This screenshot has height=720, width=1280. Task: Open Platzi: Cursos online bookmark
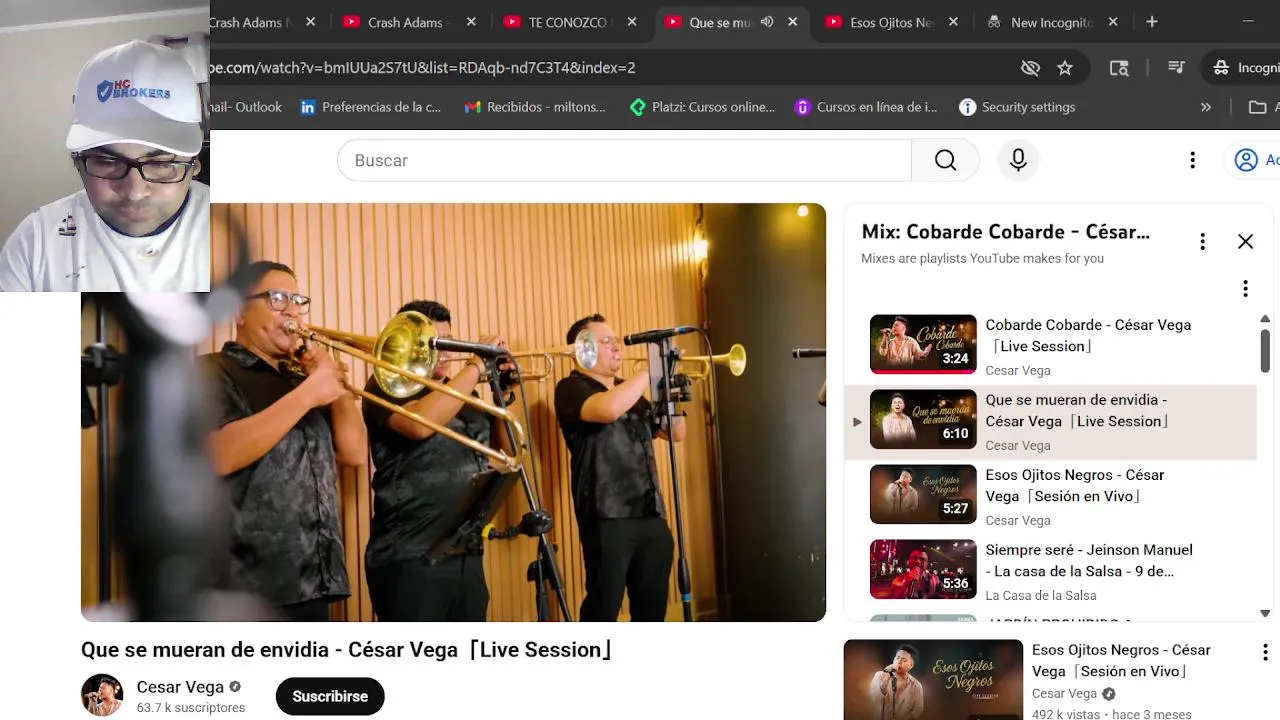[x=702, y=107]
